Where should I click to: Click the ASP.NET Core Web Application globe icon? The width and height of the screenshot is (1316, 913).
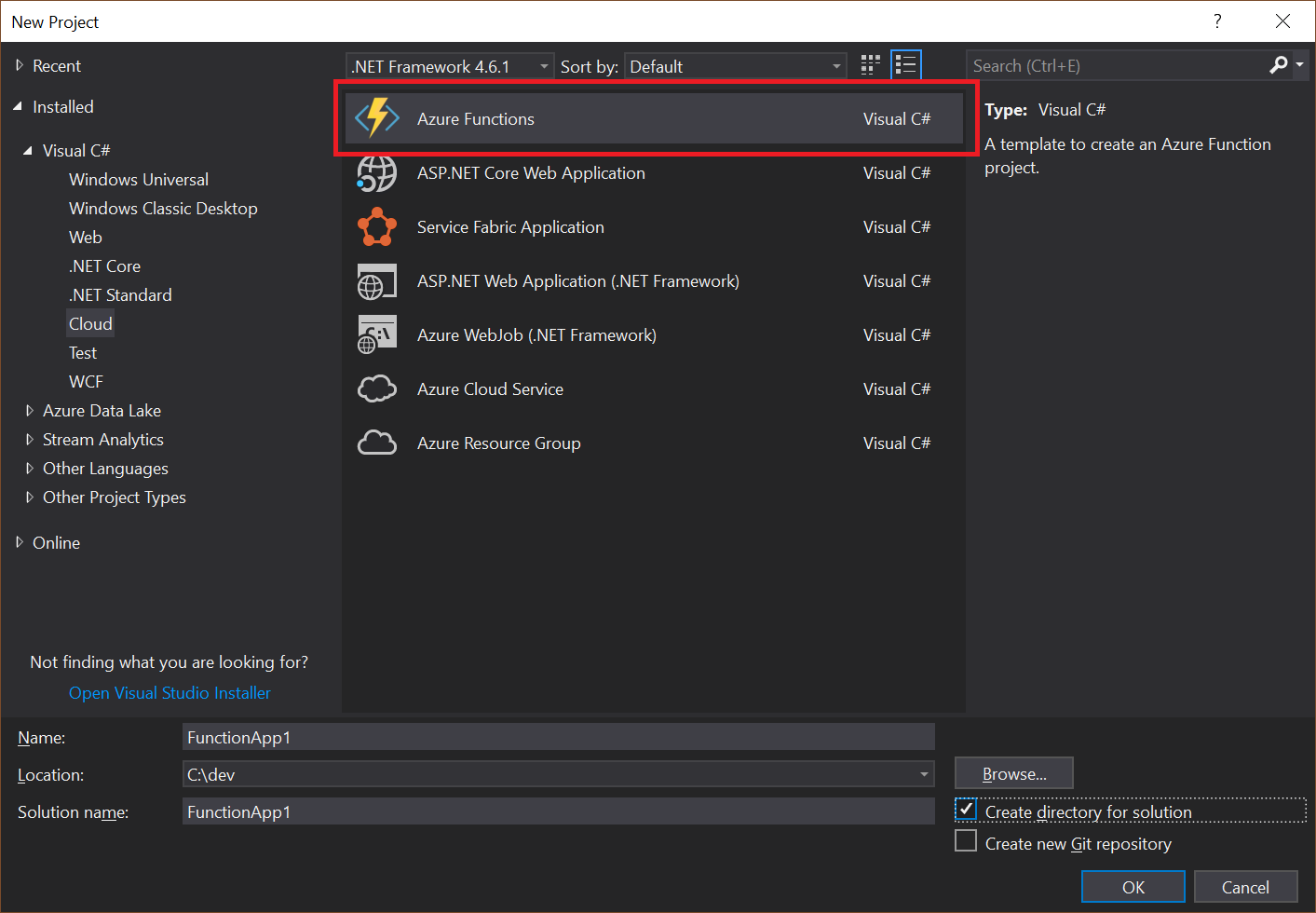tap(377, 173)
